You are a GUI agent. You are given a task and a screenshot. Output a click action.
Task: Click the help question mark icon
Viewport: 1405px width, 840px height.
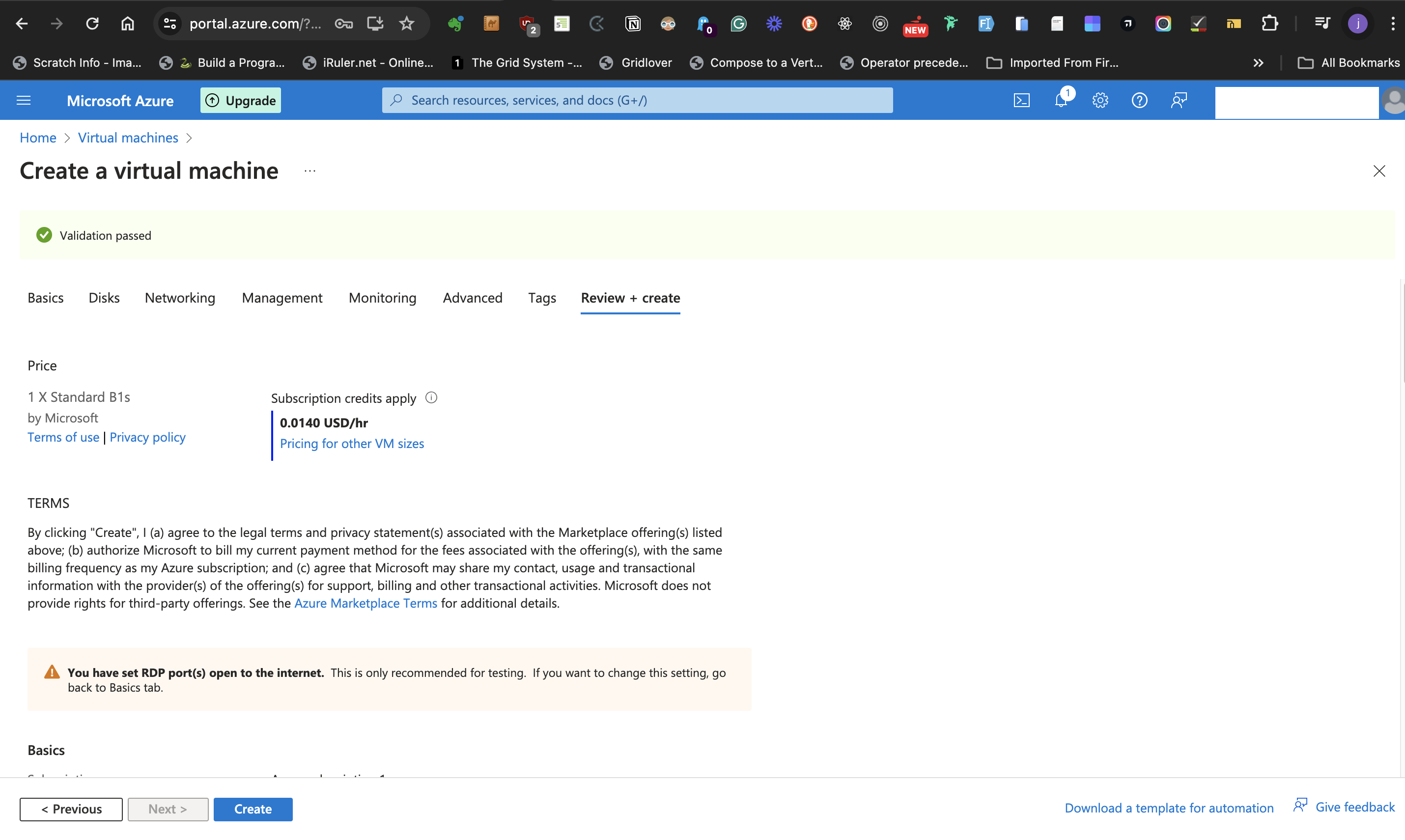tap(1139, 100)
